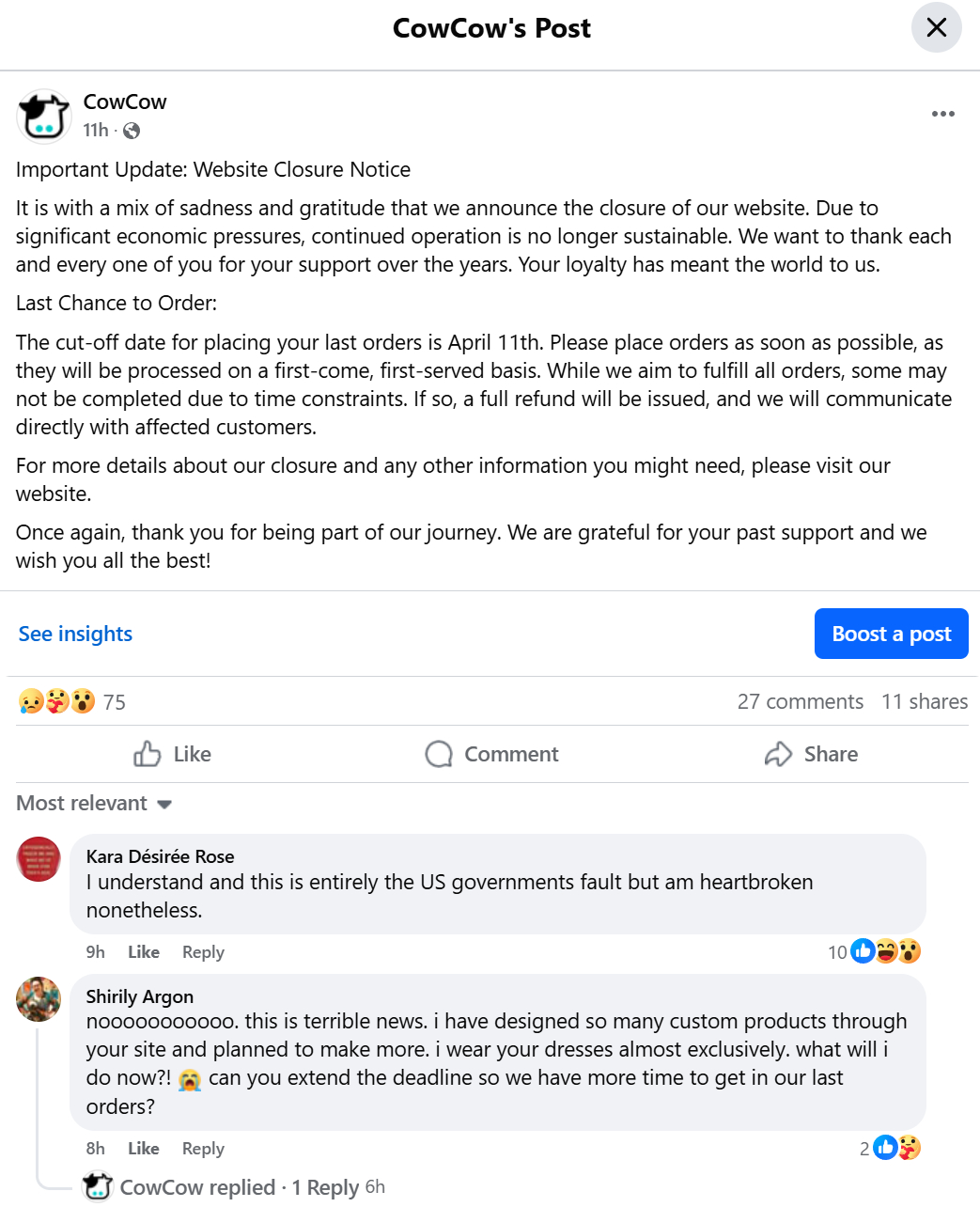Reply to Shirily Argon's comment
Image resolution: width=980 pixels, height=1207 pixels.
(x=203, y=1148)
